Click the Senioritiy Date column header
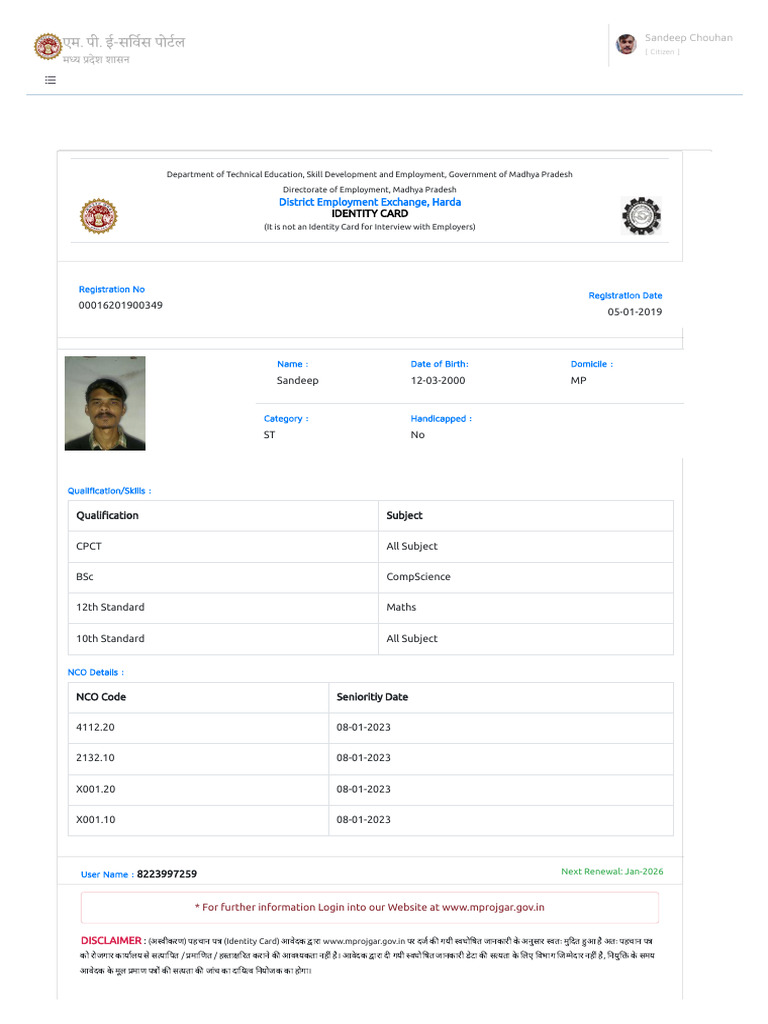The width and height of the screenshot is (768, 1024). coord(501,697)
